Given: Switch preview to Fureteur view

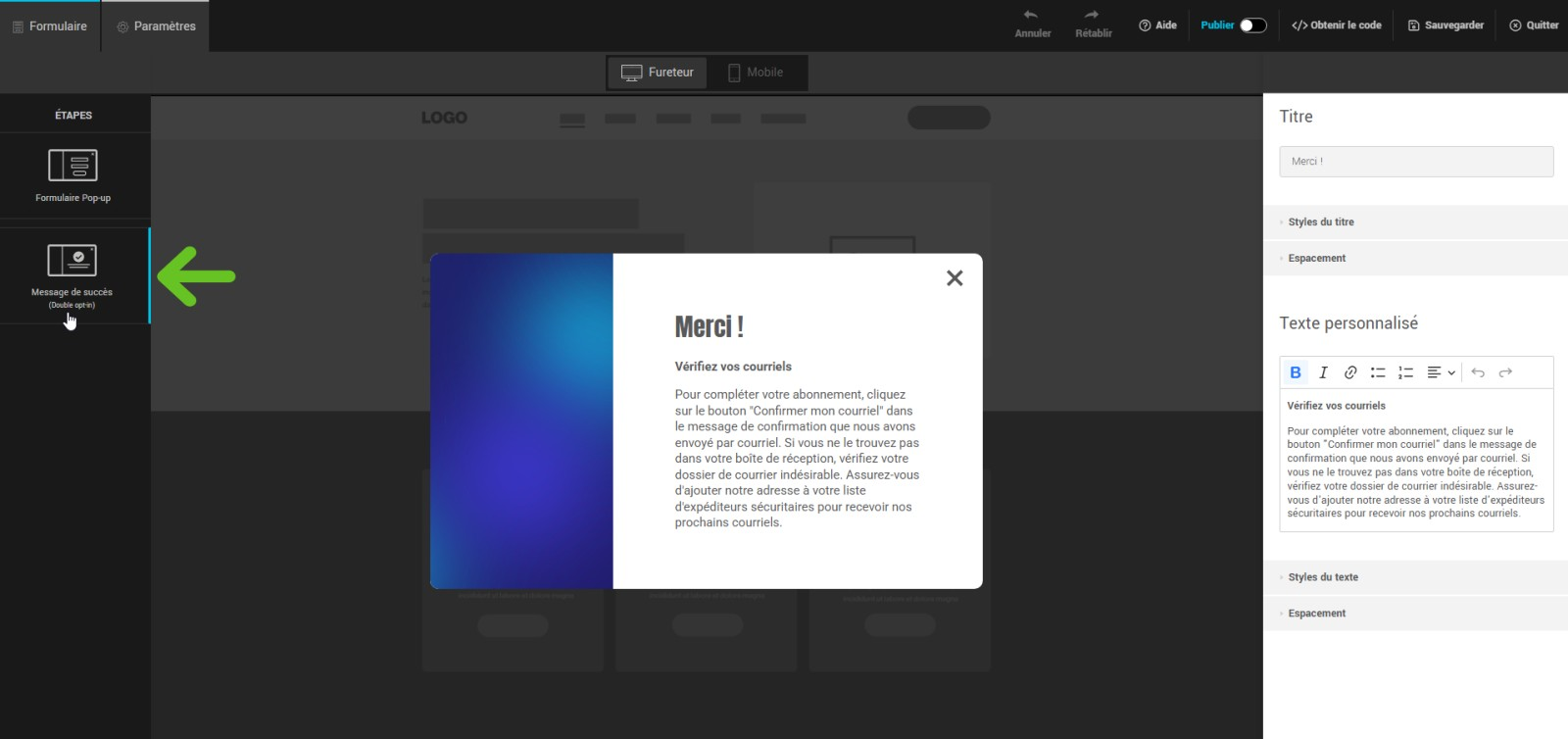Looking at the screenshot, I should tap(658, 73).
